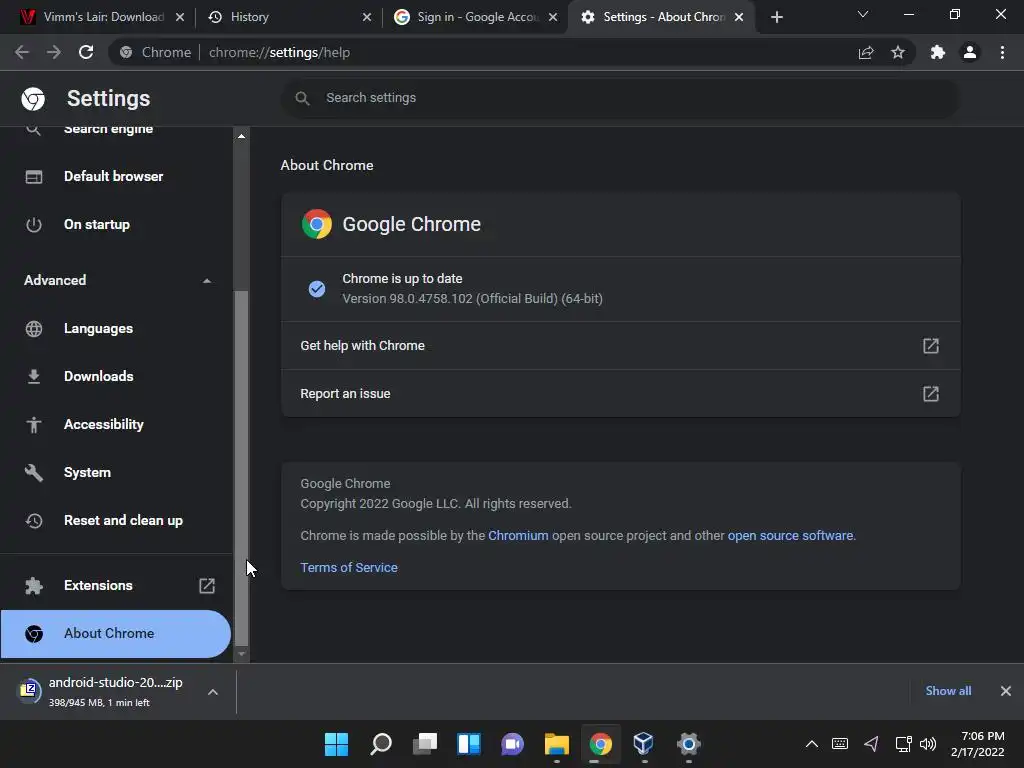Image resolution: width=1024 pixels, height=768 pixels.
Task: Open the network tray icon
Action: tap(903, 744)
